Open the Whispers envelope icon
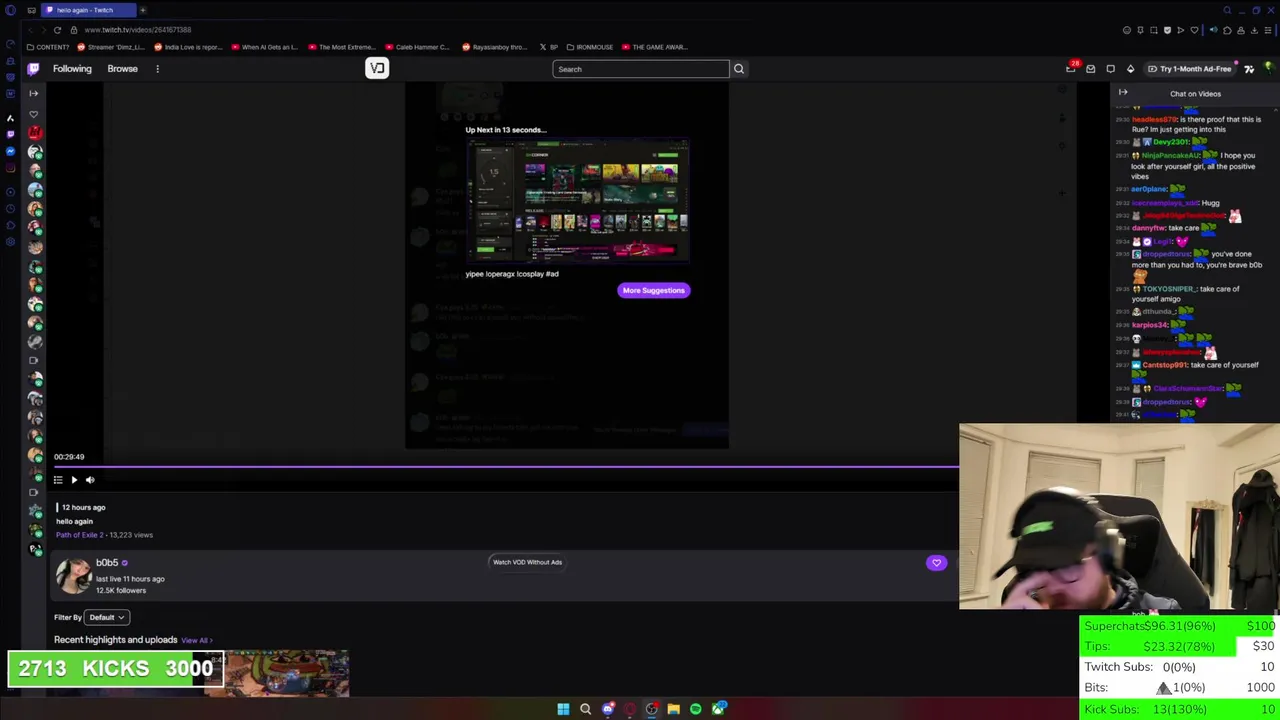The height and width of the screenshot is (720, 1280). click(x=1091, y=69)
